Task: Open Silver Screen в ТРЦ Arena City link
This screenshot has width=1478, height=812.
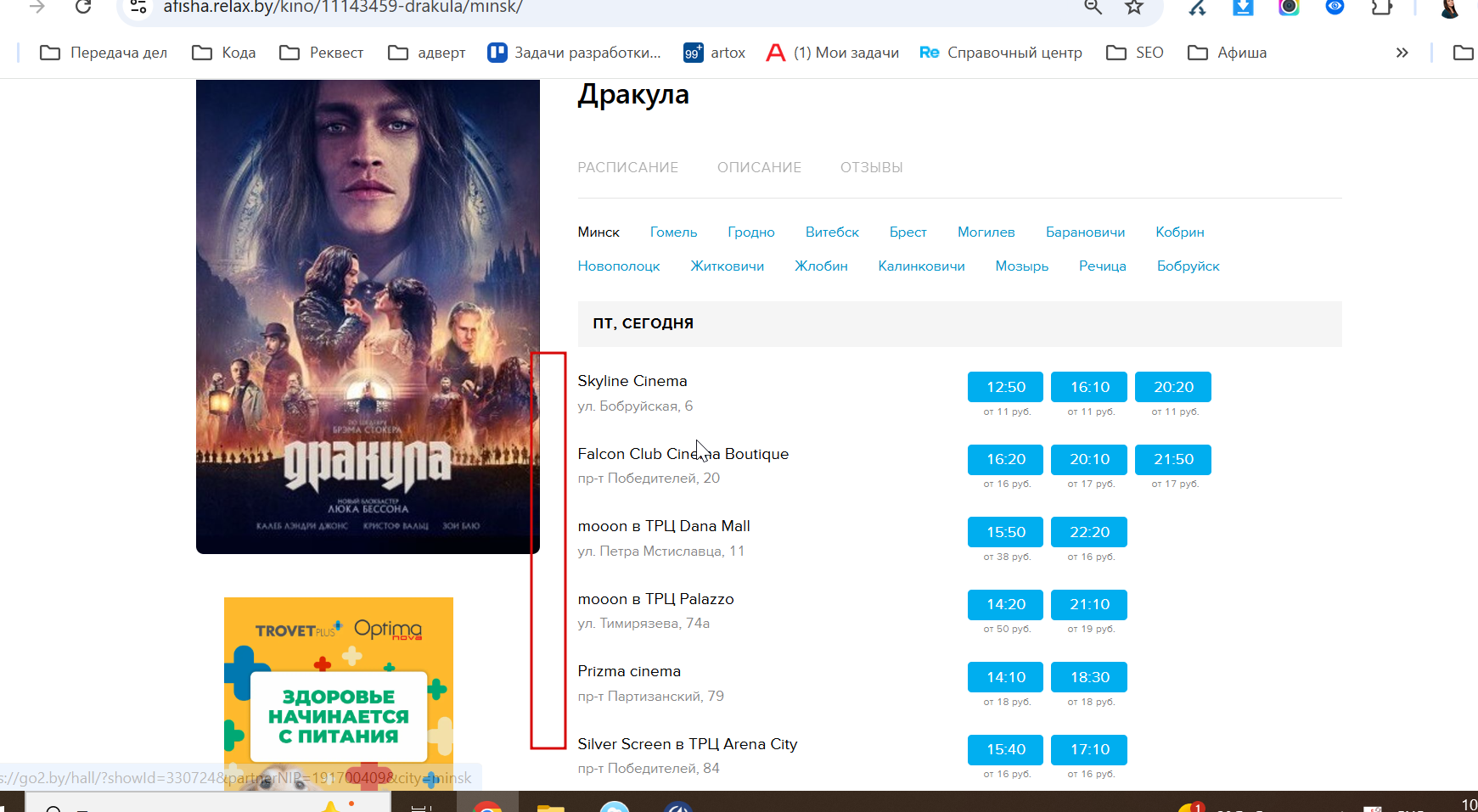Action: pos(688,744)
